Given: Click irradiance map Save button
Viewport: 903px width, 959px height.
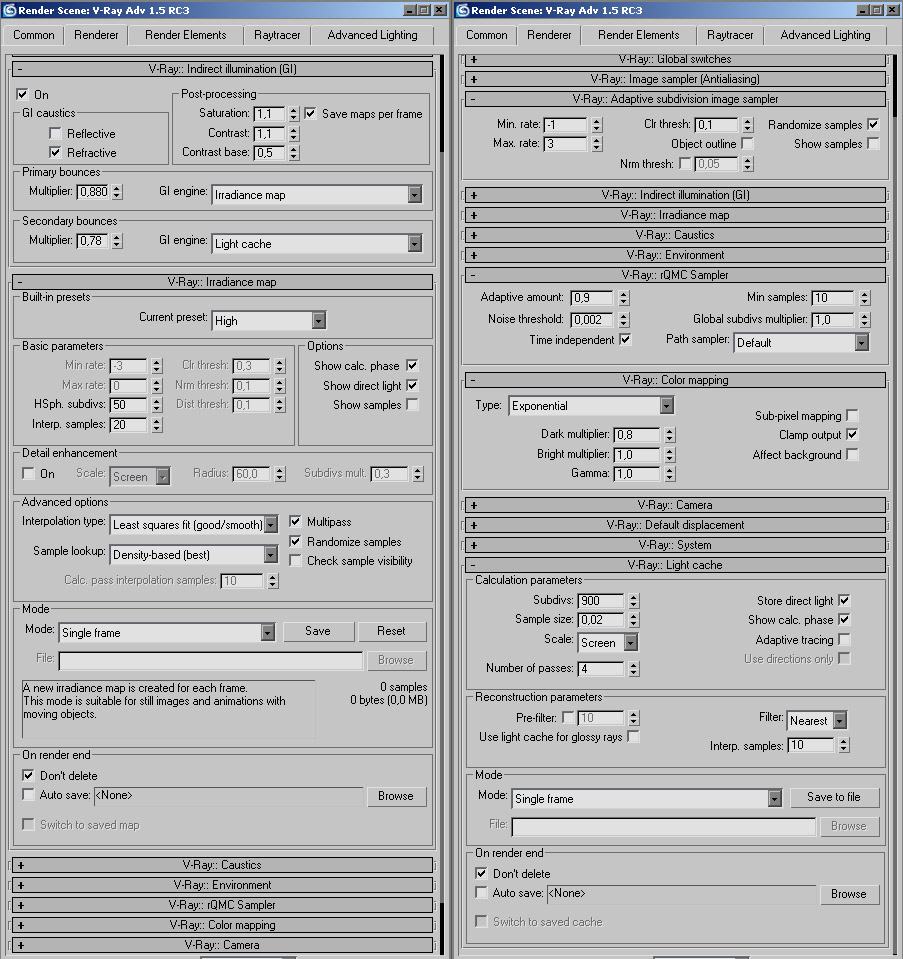Looking at the screenshot, I should [318, 631].
